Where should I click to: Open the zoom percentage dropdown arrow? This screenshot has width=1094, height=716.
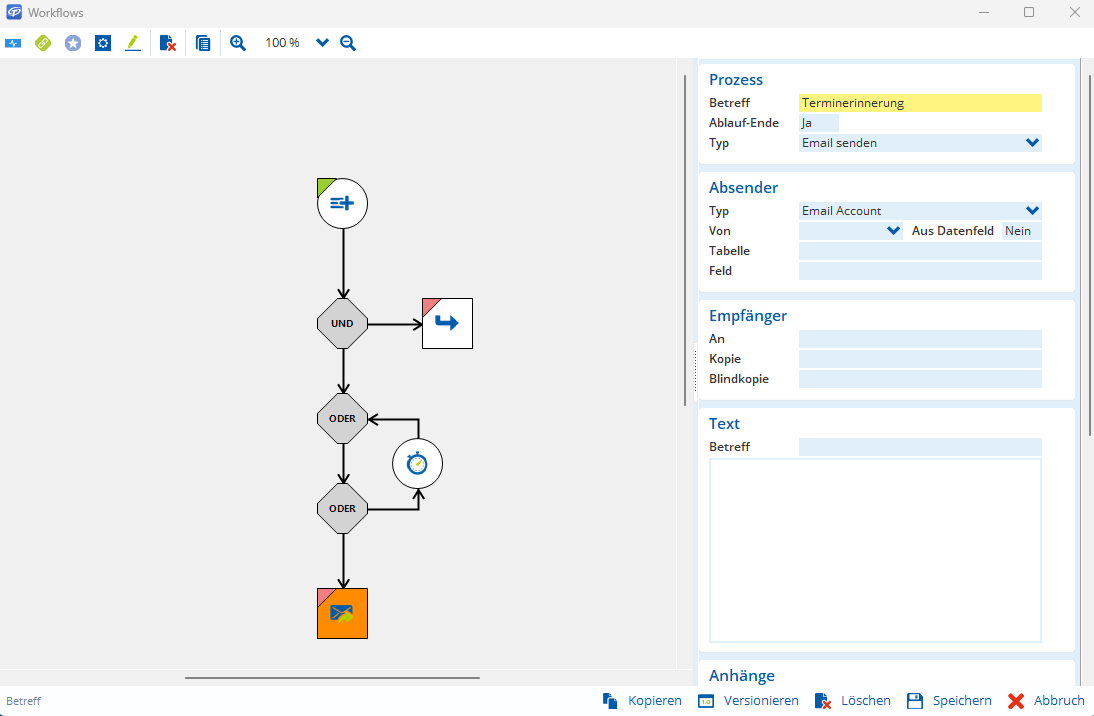(322, 43)
